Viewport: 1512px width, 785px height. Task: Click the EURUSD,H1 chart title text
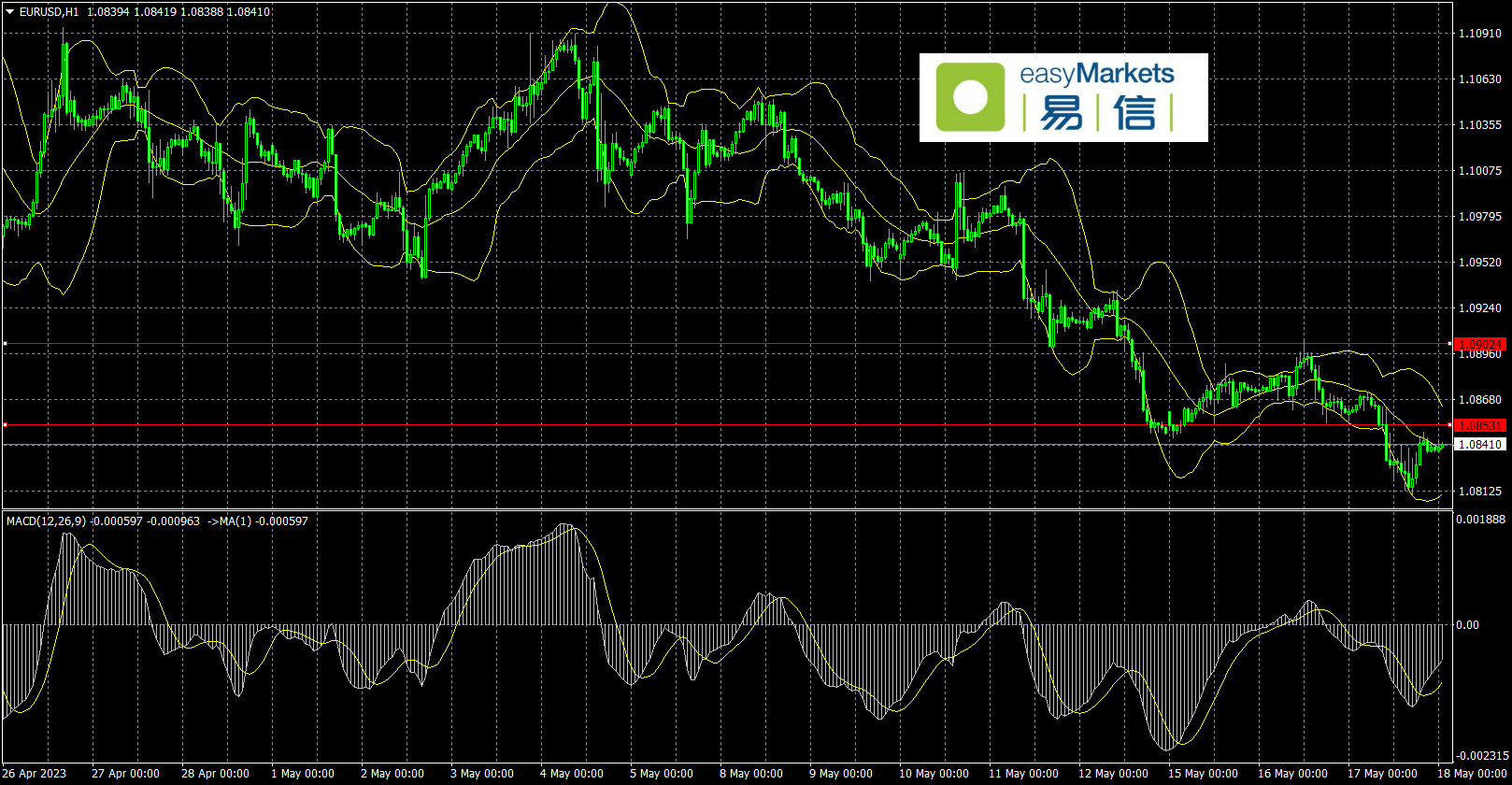[x=50, y=12]
